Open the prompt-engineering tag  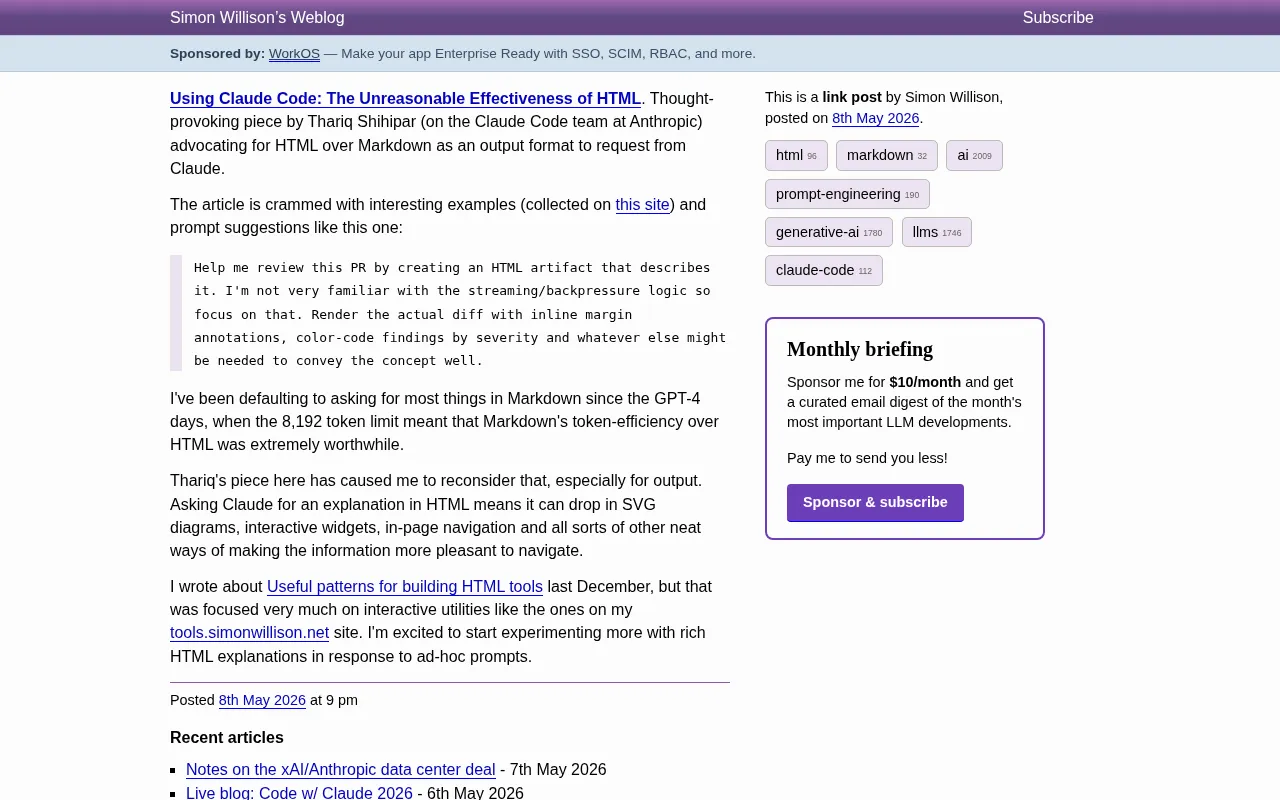[847, 194]
